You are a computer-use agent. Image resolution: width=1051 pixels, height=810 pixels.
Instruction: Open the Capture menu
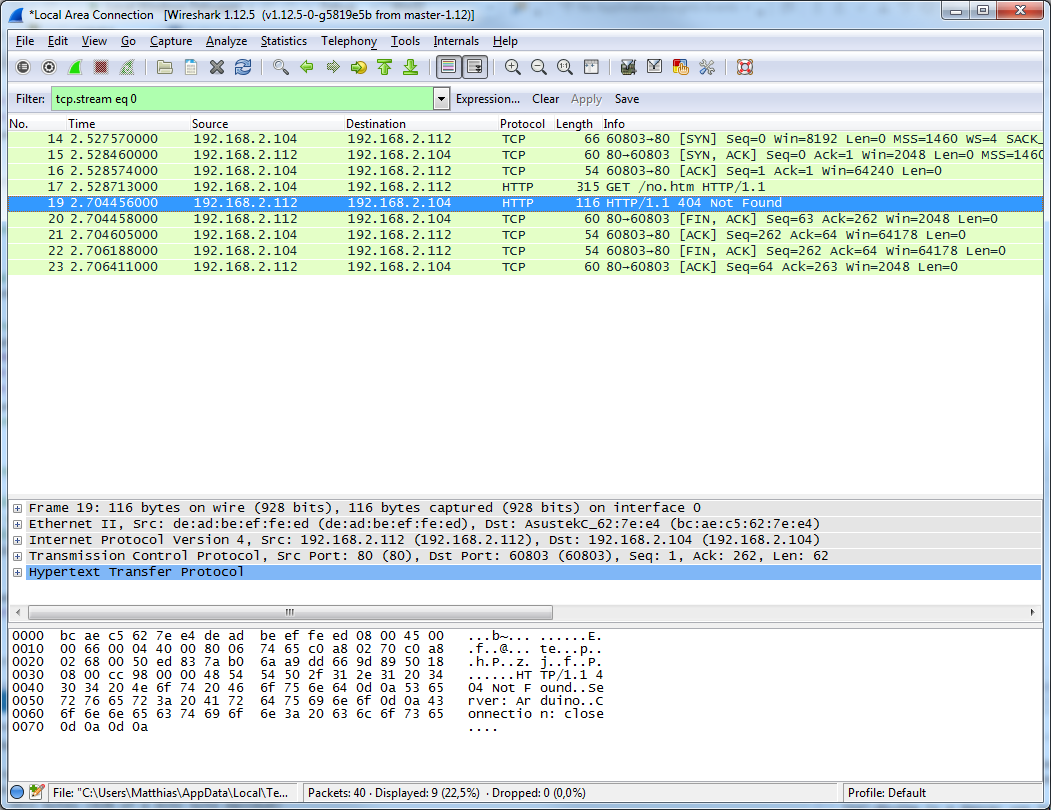coord(171,41)
